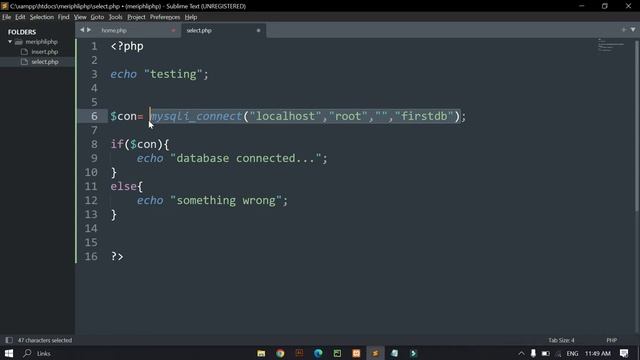Click the vertical editor scrollbar
Screen dimensions: 640x360
(x=637, y=127)
